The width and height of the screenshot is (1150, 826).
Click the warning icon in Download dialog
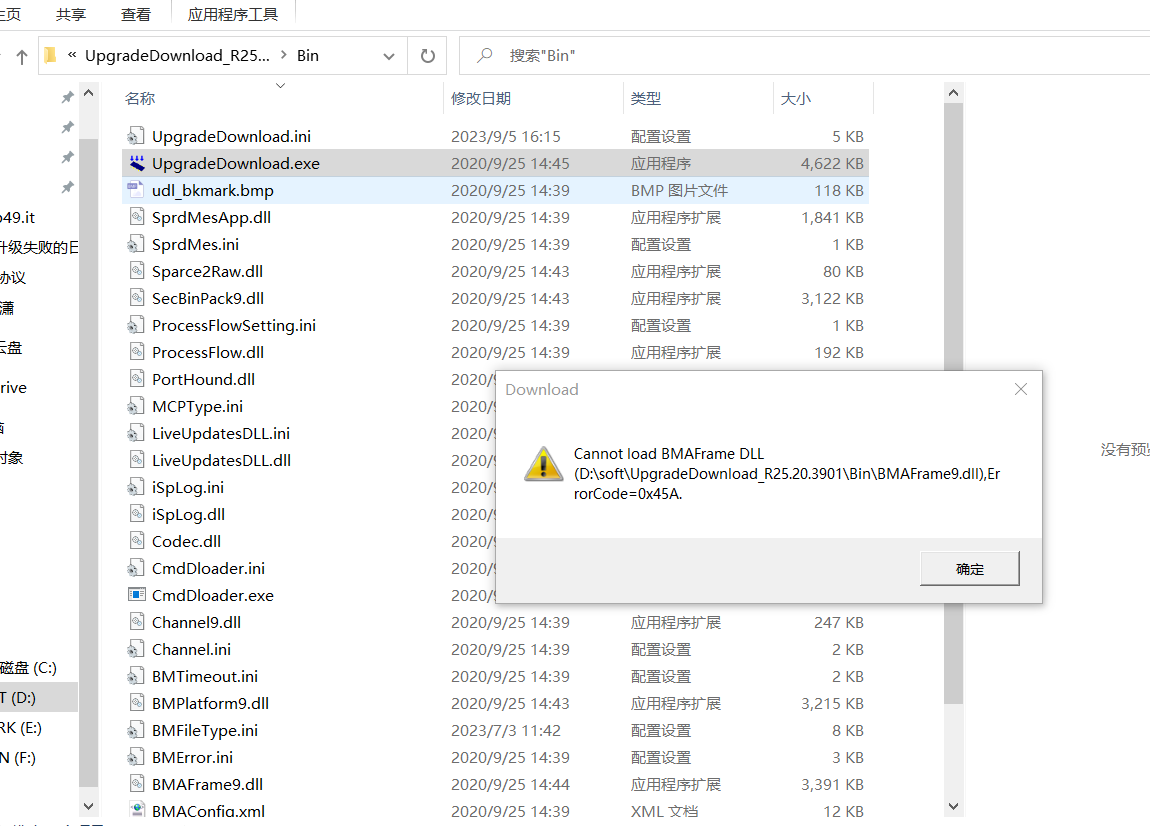543,464
